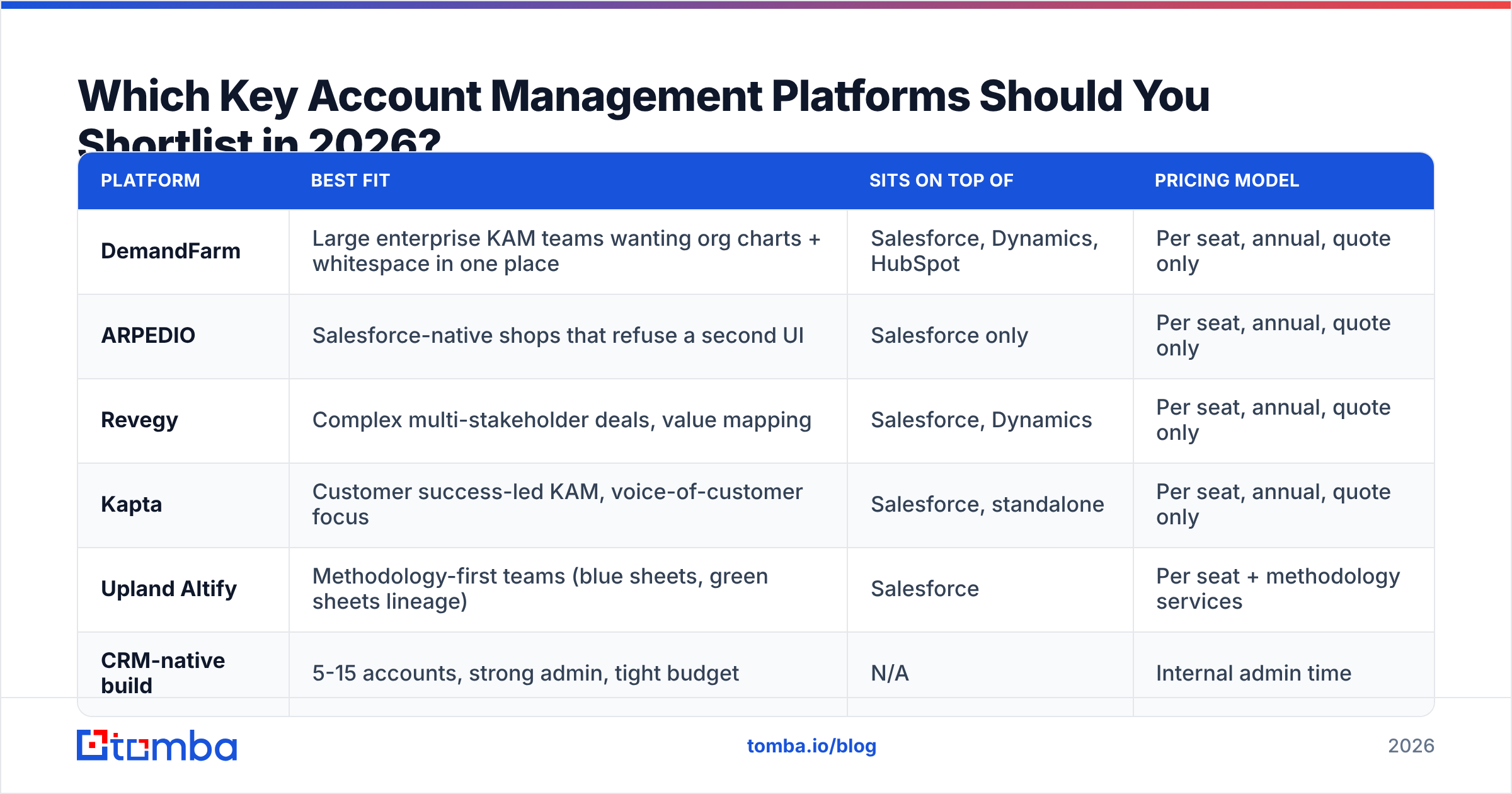
Task: Click '5-15 accounts, strong admin, tight budget'
Action: (525, 674)
